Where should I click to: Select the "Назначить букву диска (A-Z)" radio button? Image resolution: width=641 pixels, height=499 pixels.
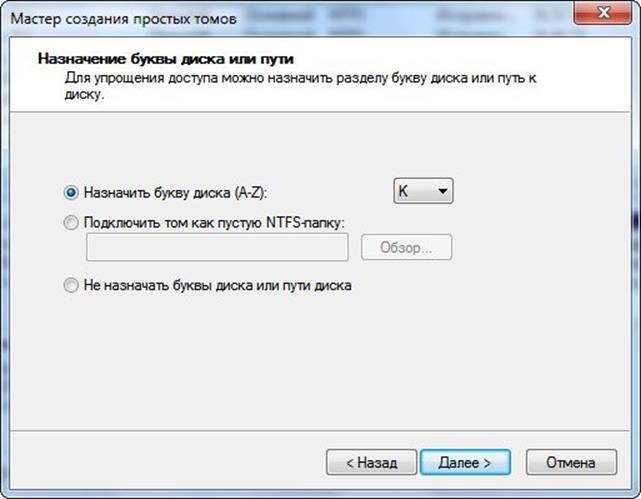coord(71,192)
